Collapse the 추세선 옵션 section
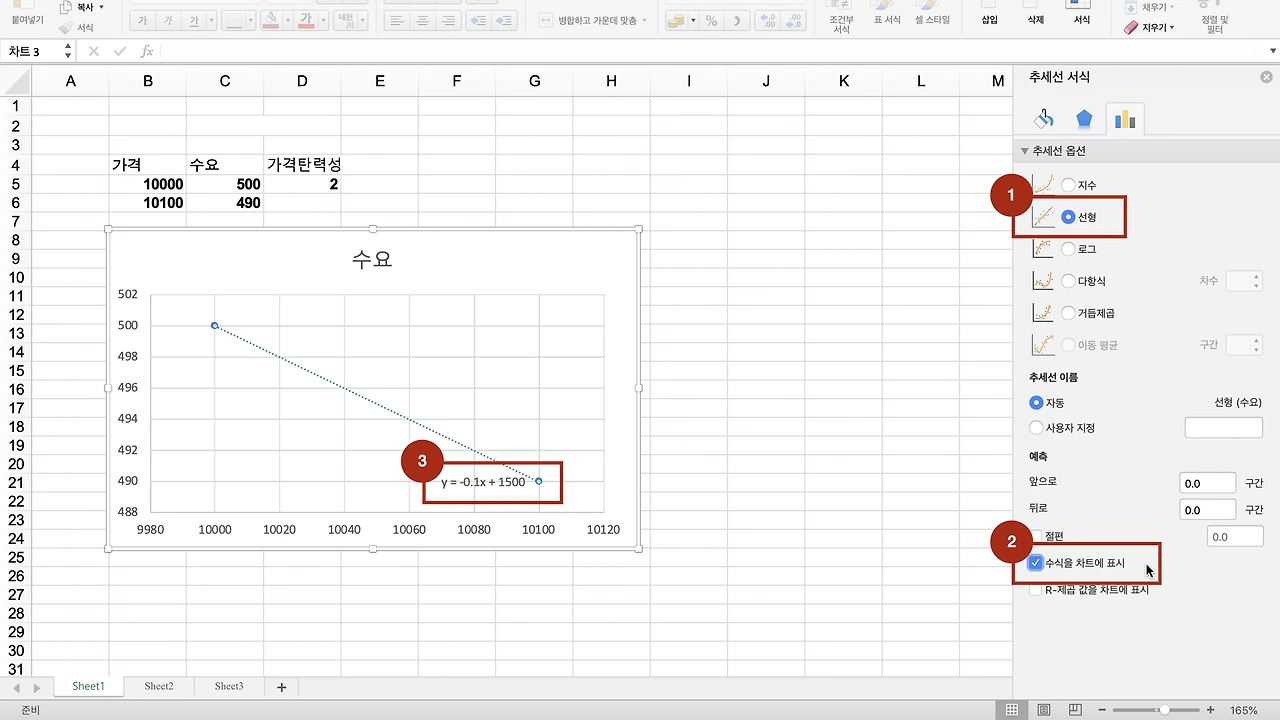Viewport: 1280px width, 720px height. pyautogui.click(x=1024, y=150)
